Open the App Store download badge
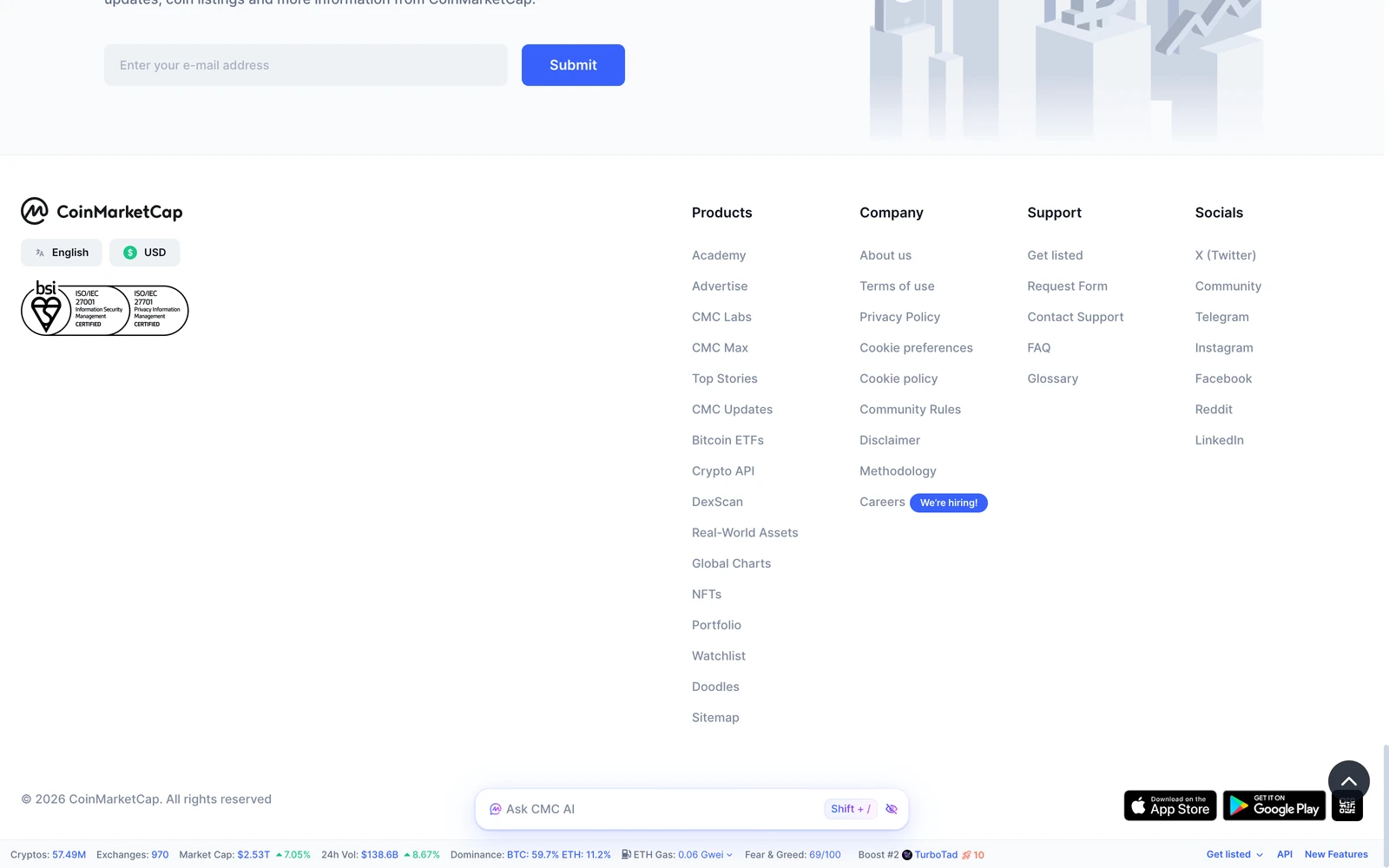 (x=1170, y=806)
